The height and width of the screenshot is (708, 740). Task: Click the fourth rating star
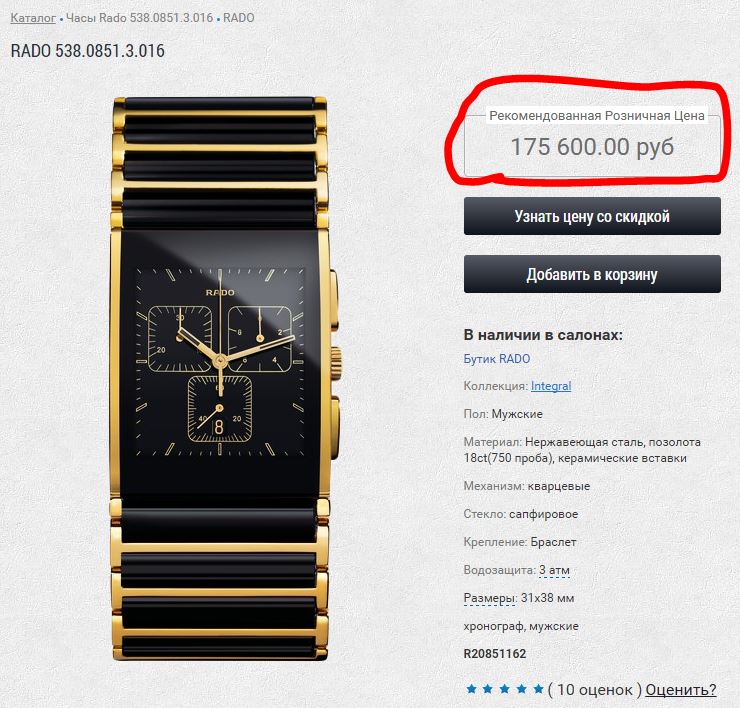click(x=521, y=689)
